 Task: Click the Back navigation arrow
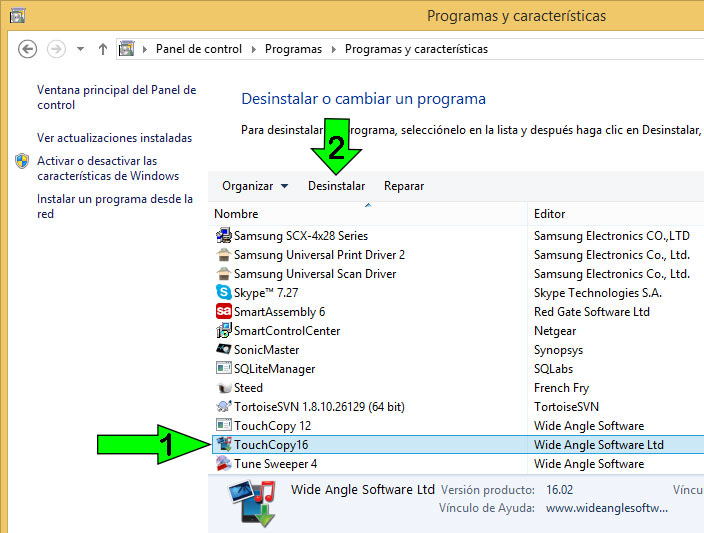[x=27, y=49]
